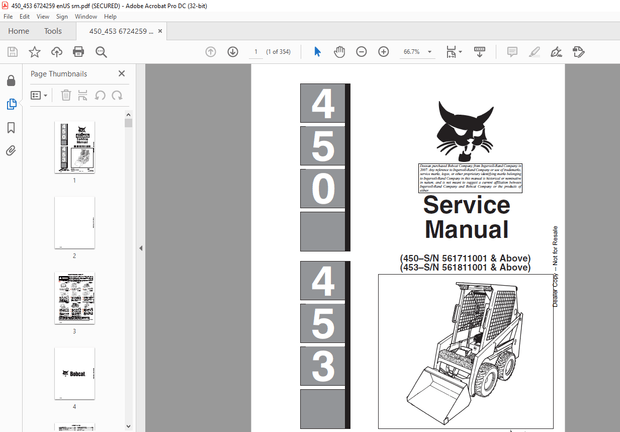Viewport: 620px width, 432px height.
Task: Delete selected page thumbnail
Action: (66, 95)
